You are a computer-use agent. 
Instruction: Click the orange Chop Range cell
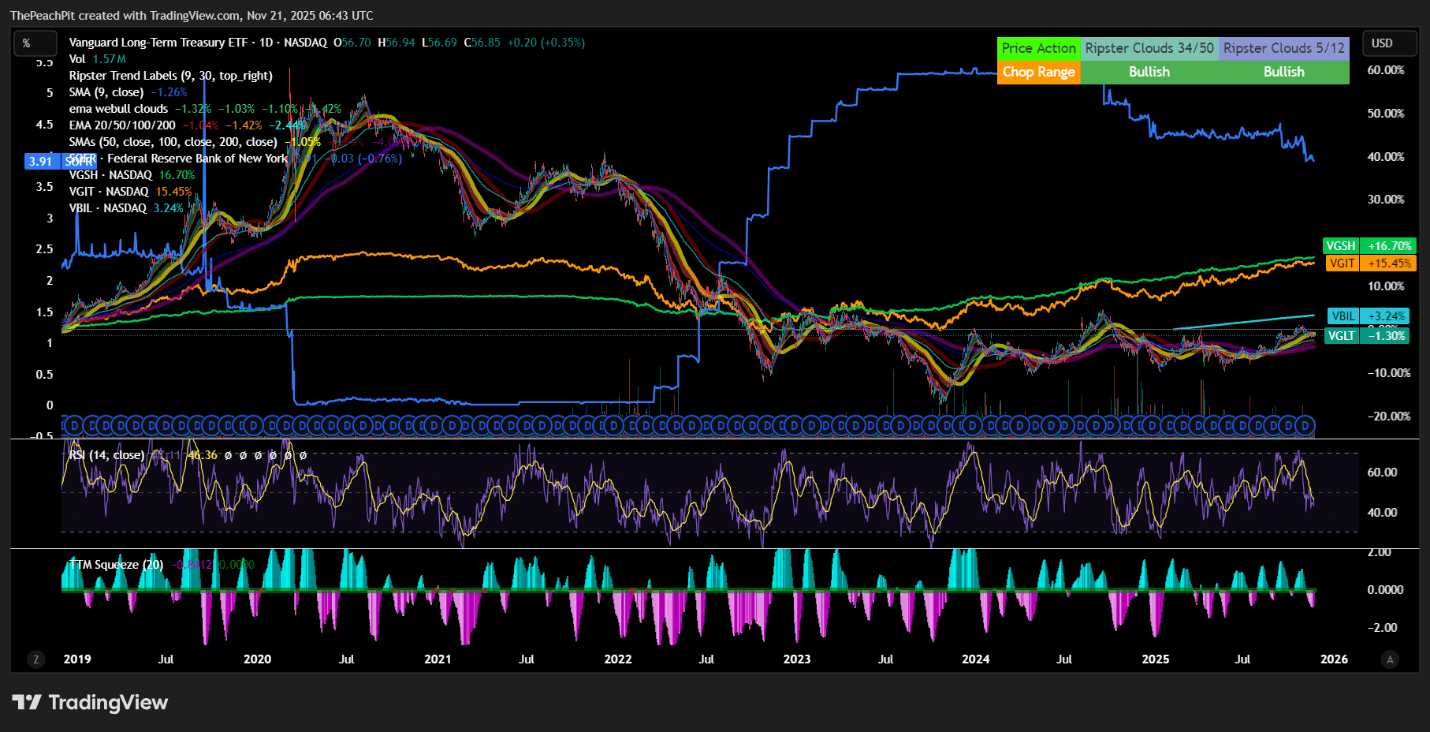click(1039, 72)
